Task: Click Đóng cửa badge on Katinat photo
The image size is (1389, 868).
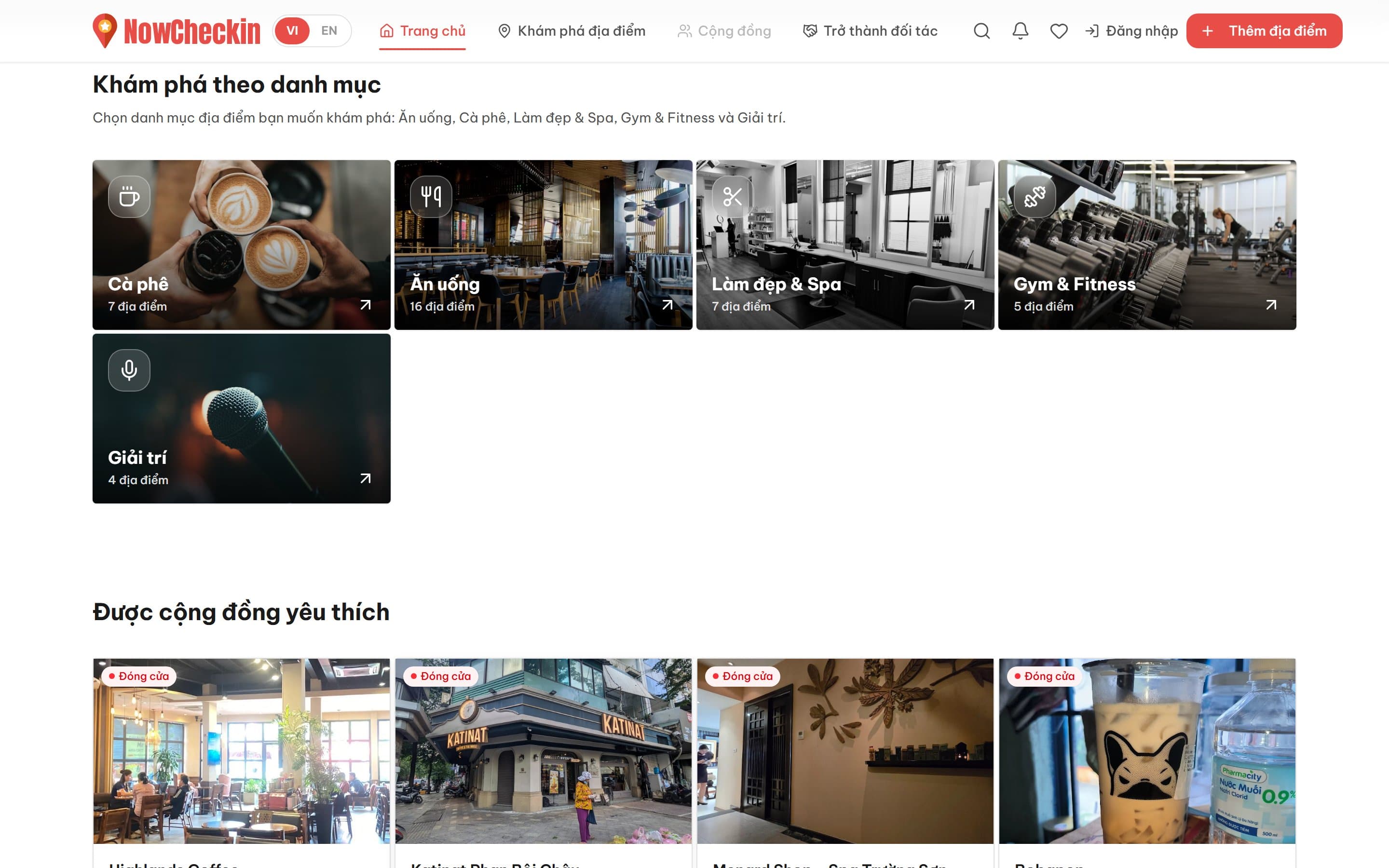Action: (x=441, y=676)
